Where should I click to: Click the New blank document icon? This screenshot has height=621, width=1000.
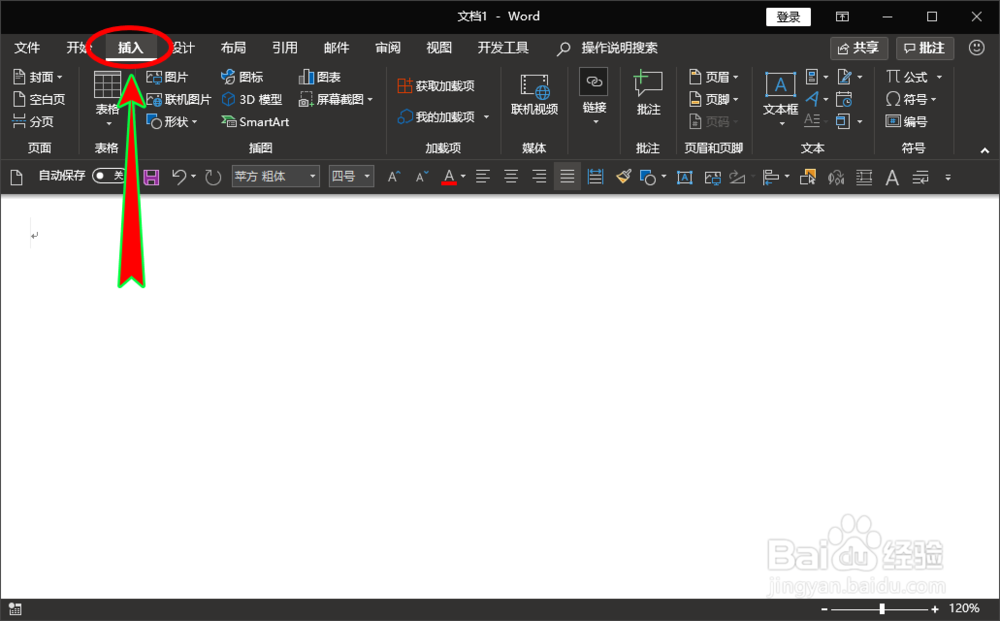click(17, 177)
